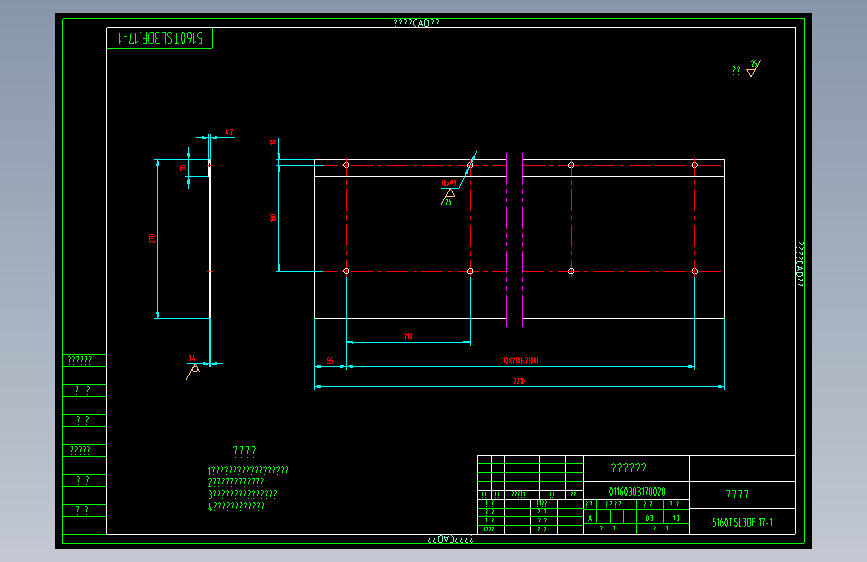
Task: Select the 03 cell in the title block
Action: (649, 518)
